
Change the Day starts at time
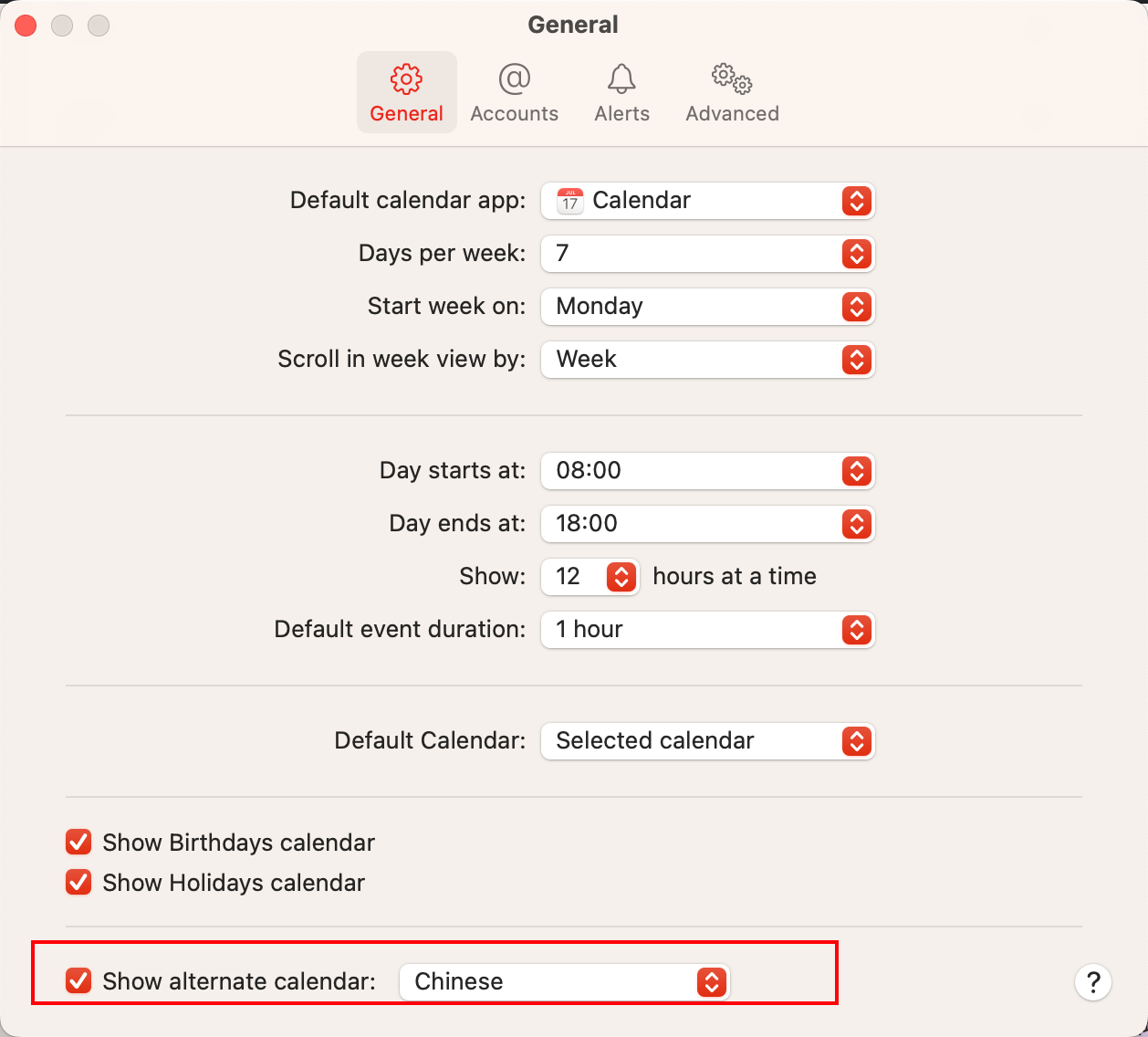(707, 471)
